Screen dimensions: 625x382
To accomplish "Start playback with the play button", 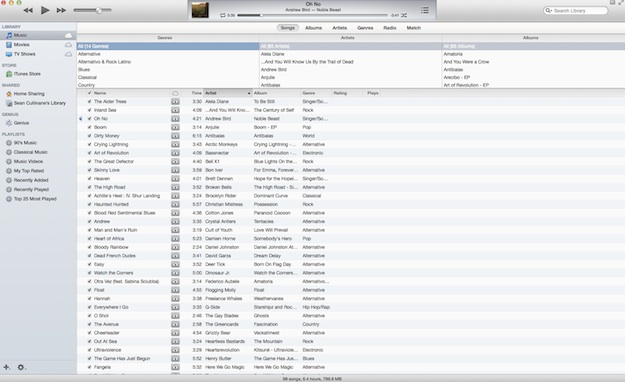I will [x=45, y=10].
